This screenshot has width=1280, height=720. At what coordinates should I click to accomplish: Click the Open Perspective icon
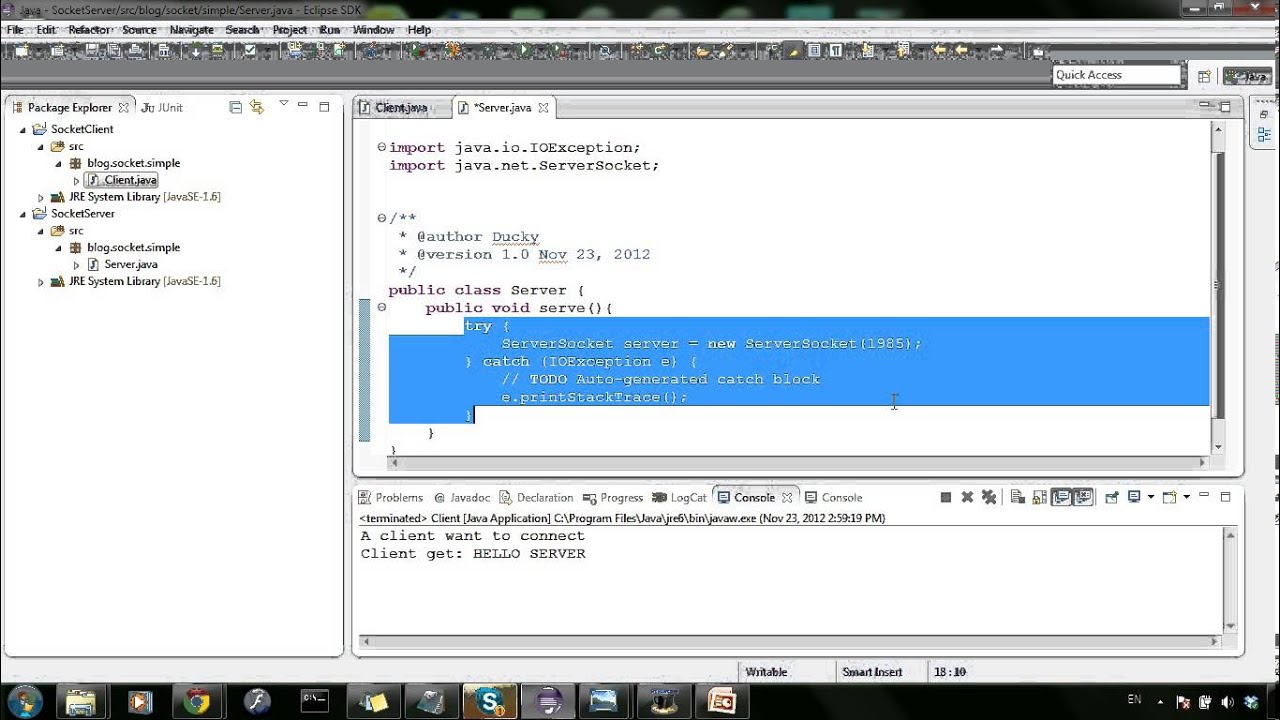click(1204, 76)
